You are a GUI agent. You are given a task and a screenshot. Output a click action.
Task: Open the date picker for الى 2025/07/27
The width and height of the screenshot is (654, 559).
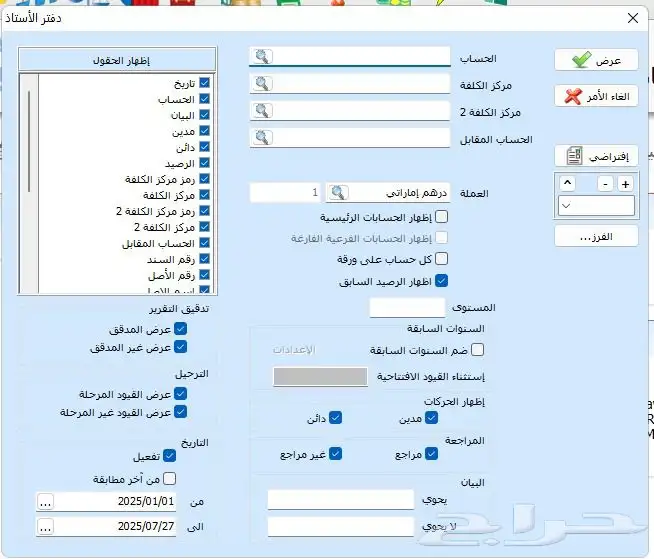45,527
